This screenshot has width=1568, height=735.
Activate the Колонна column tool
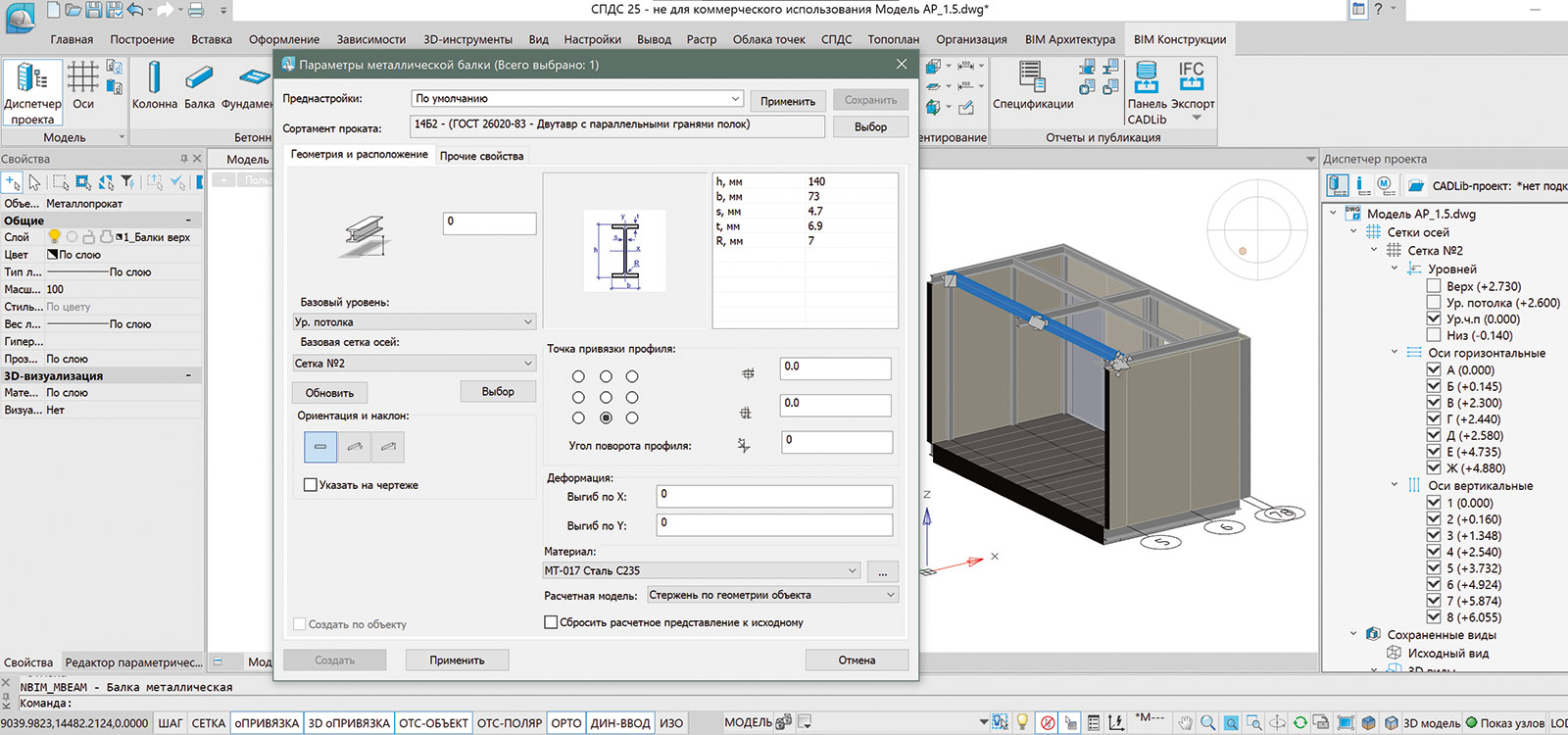tap(155, 86)
